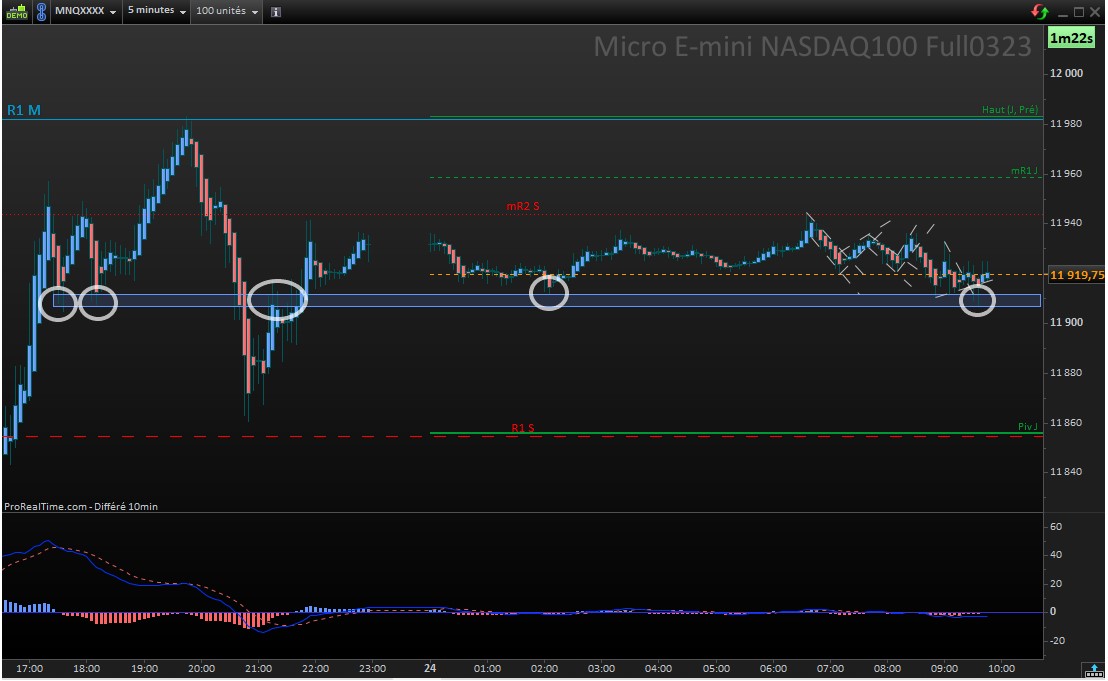This screenshot has height=681, width=1108.
Task: Click the 11 900 price axis value
Action: click(x=1066, y=323)
